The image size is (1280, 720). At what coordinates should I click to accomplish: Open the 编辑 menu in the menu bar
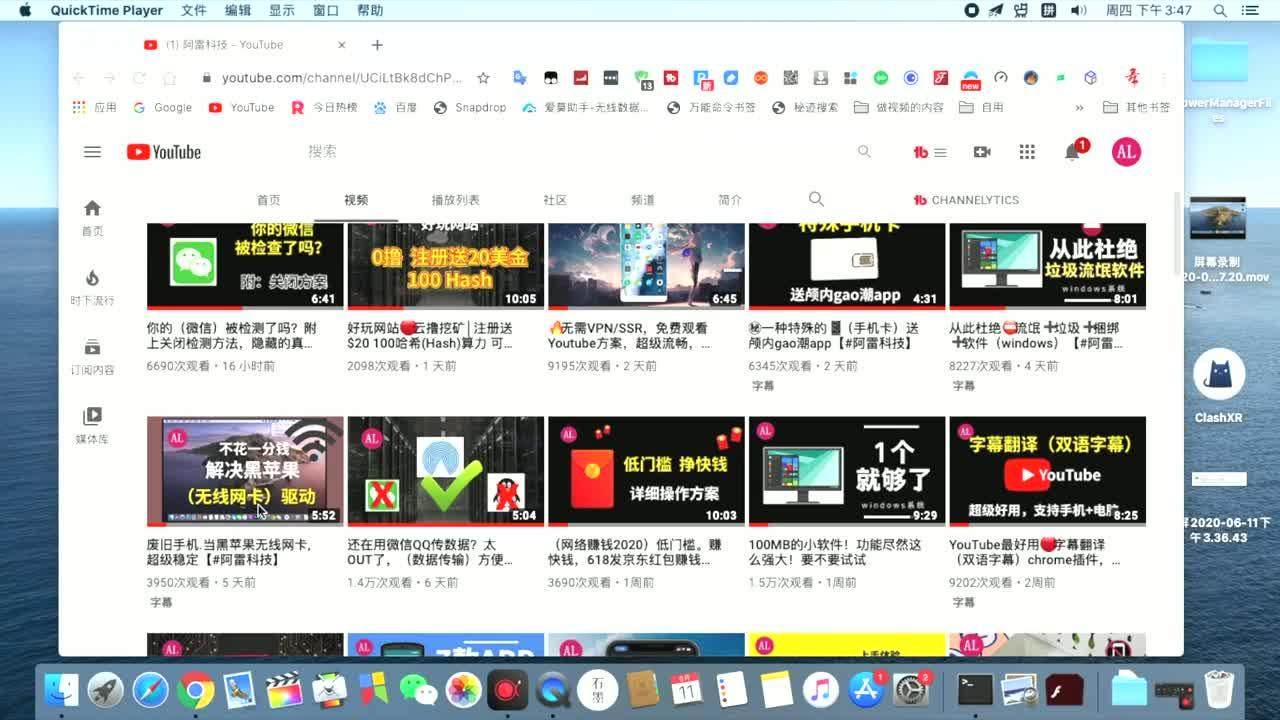point(238,10)
